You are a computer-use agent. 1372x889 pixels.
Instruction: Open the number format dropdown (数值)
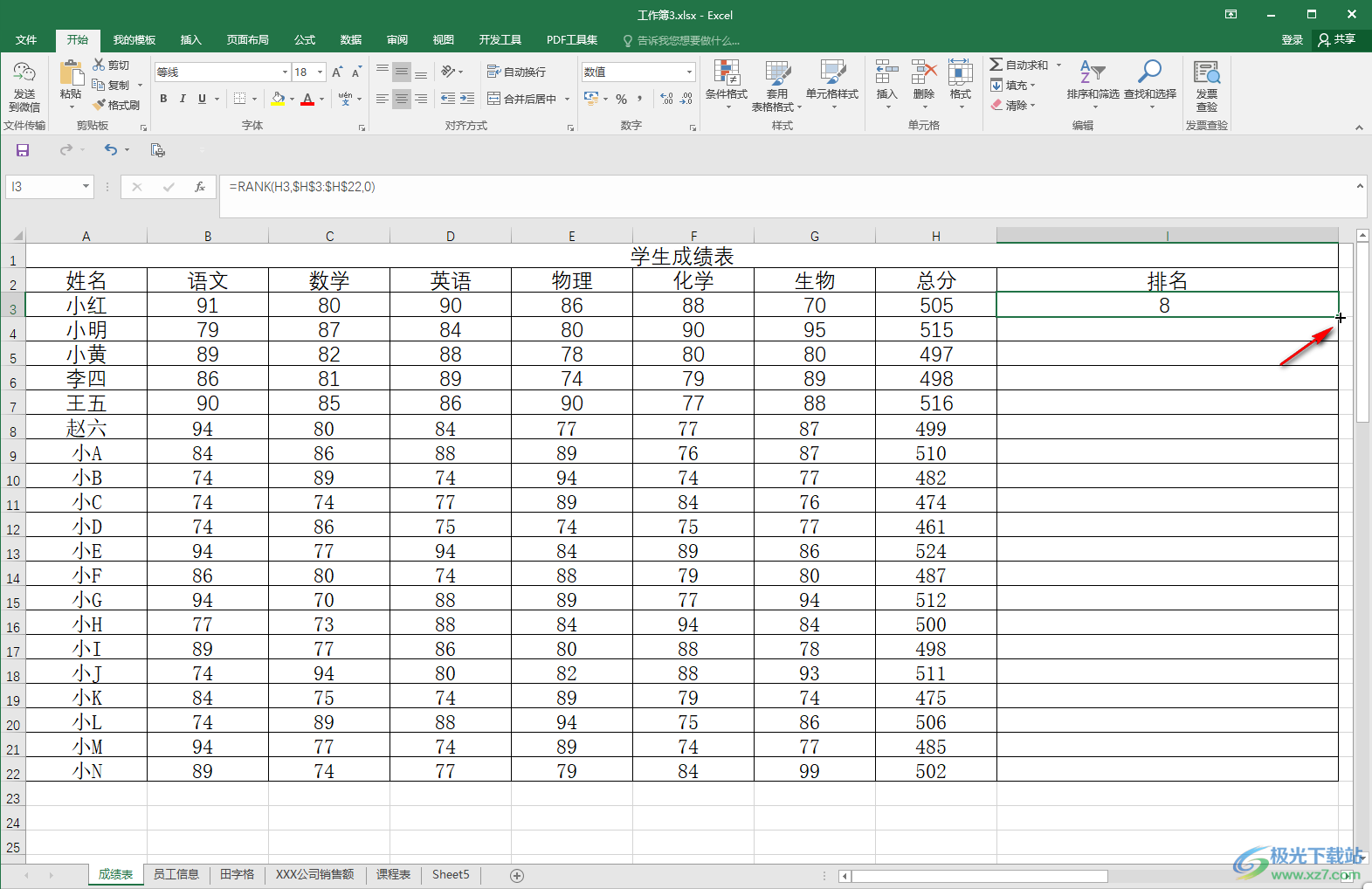(690, 72)
